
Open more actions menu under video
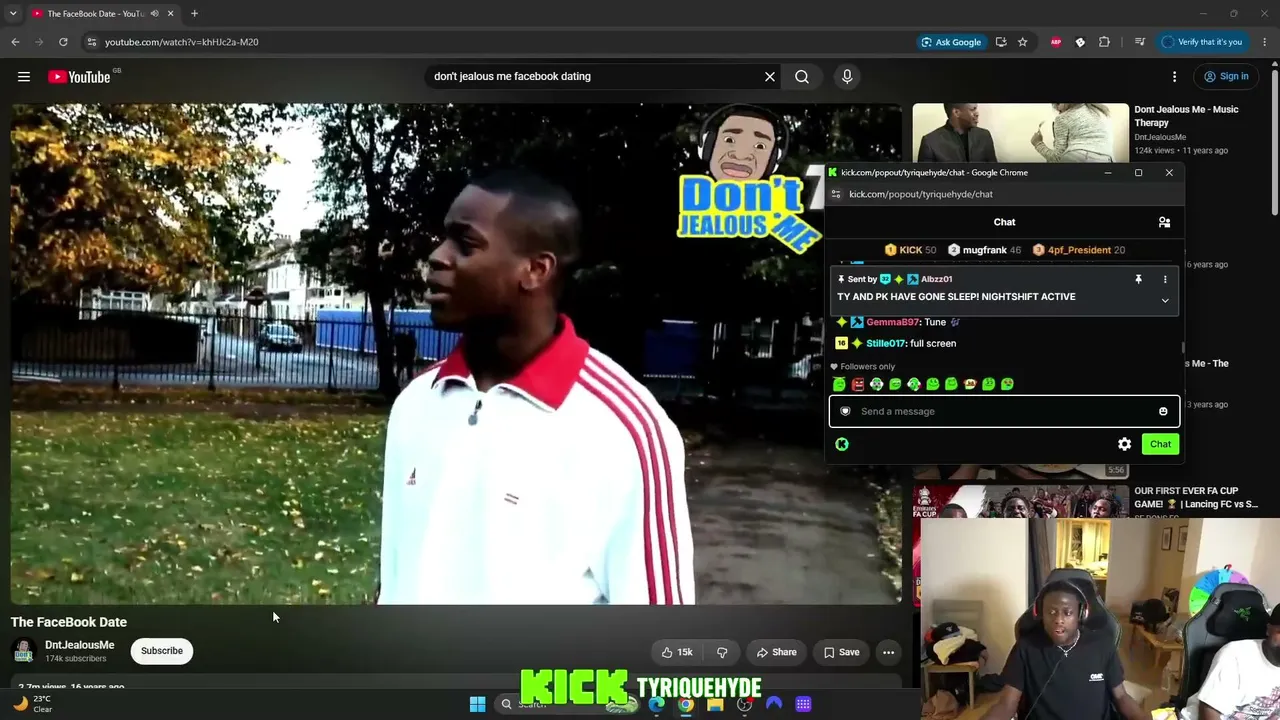click(888, 652)
